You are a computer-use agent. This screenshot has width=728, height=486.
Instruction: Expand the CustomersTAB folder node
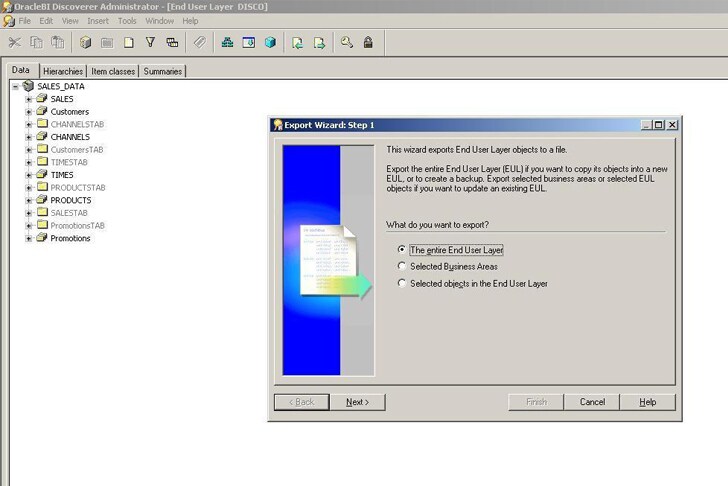point(29,149)
